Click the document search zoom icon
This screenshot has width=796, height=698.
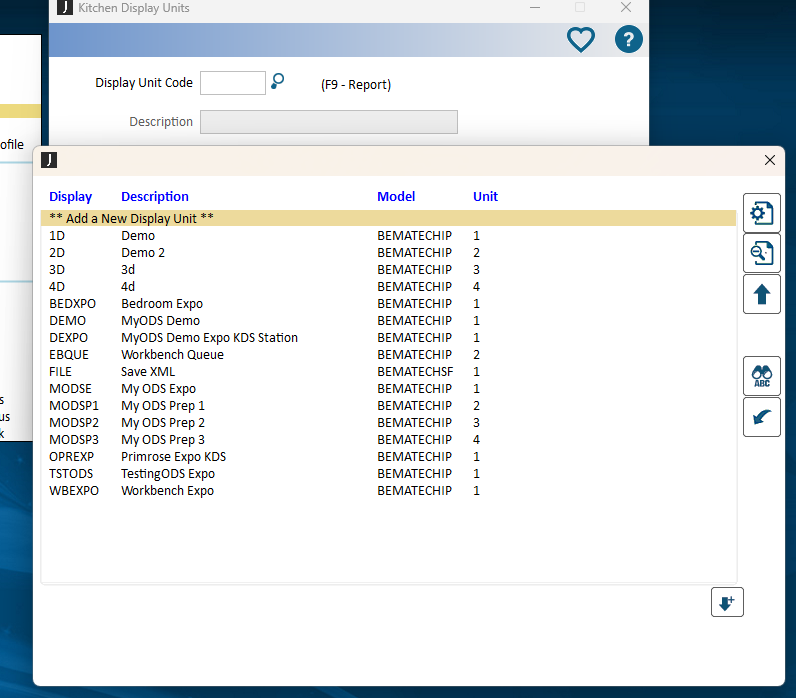[x=761, y=253]
